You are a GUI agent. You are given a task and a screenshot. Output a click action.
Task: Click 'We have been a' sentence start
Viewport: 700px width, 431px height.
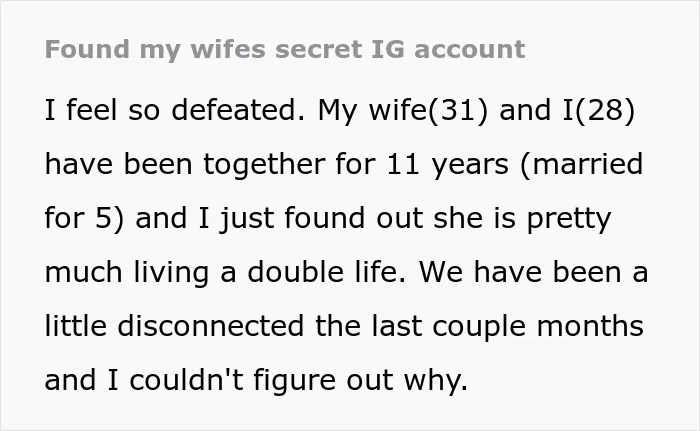coord(533,272)
